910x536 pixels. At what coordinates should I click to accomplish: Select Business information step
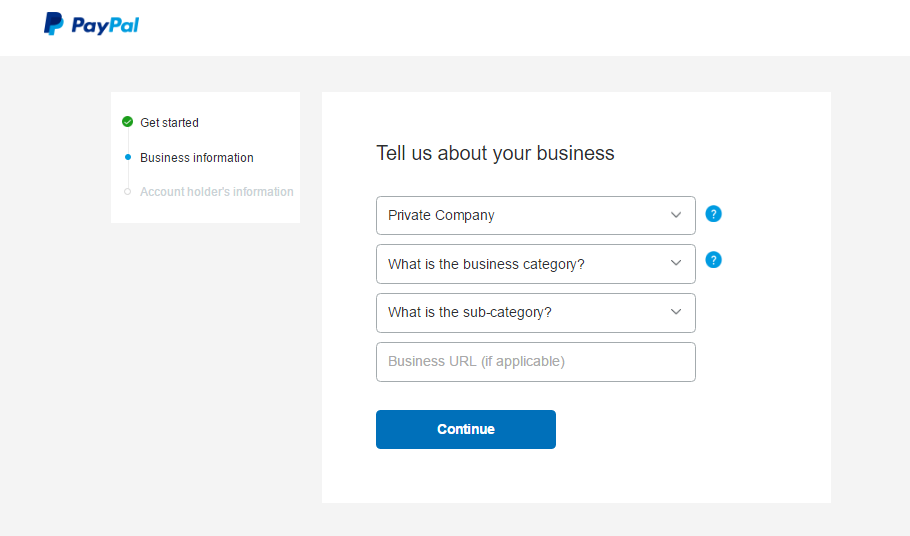coord(197,158)
